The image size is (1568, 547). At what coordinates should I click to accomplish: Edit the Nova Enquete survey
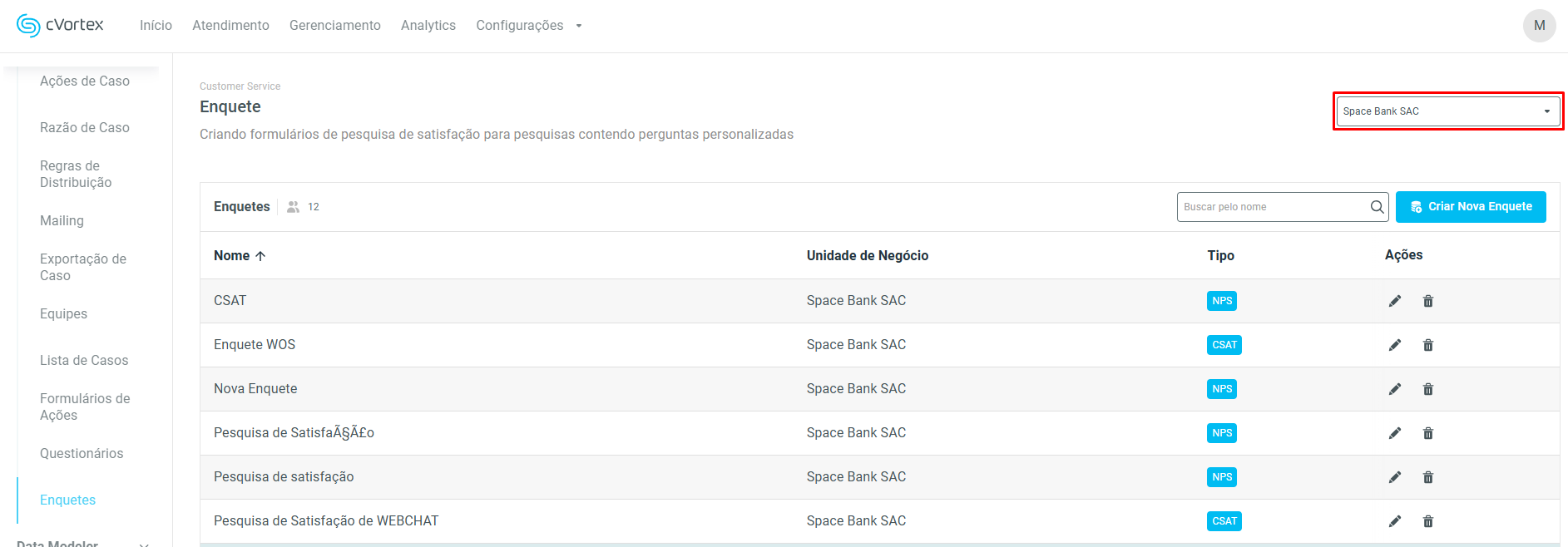1395,389
